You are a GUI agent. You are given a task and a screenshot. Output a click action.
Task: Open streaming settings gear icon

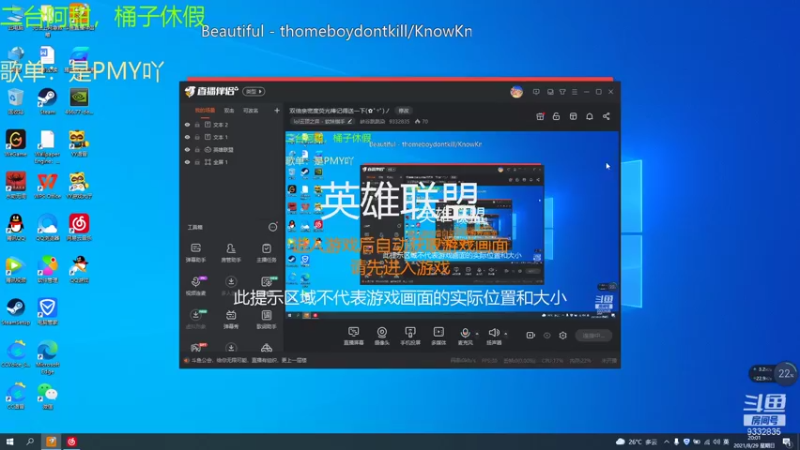[x=563, y=335]
